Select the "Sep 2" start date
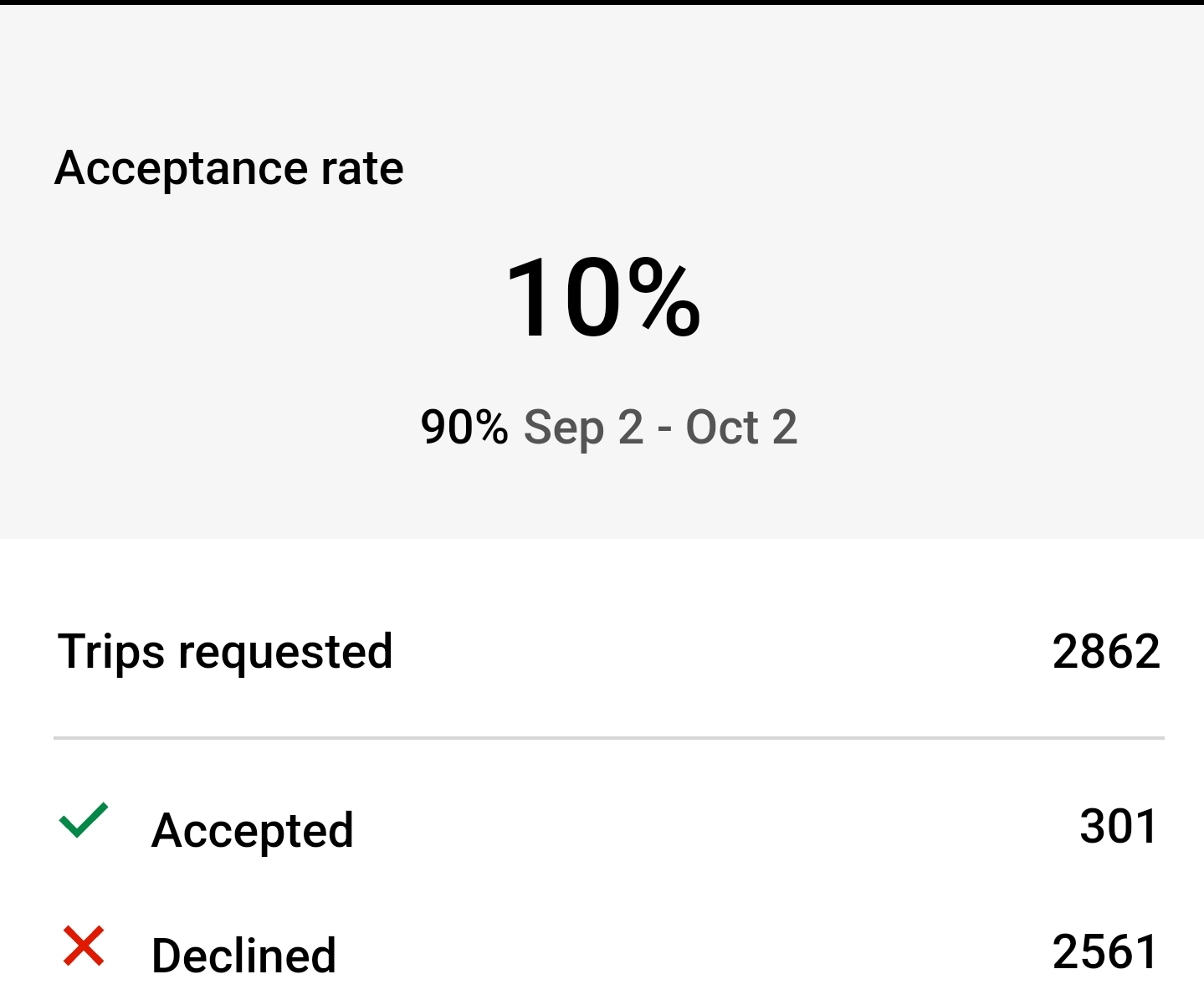This screenshot has height=1005, width=1204. [x=583, y=428]
